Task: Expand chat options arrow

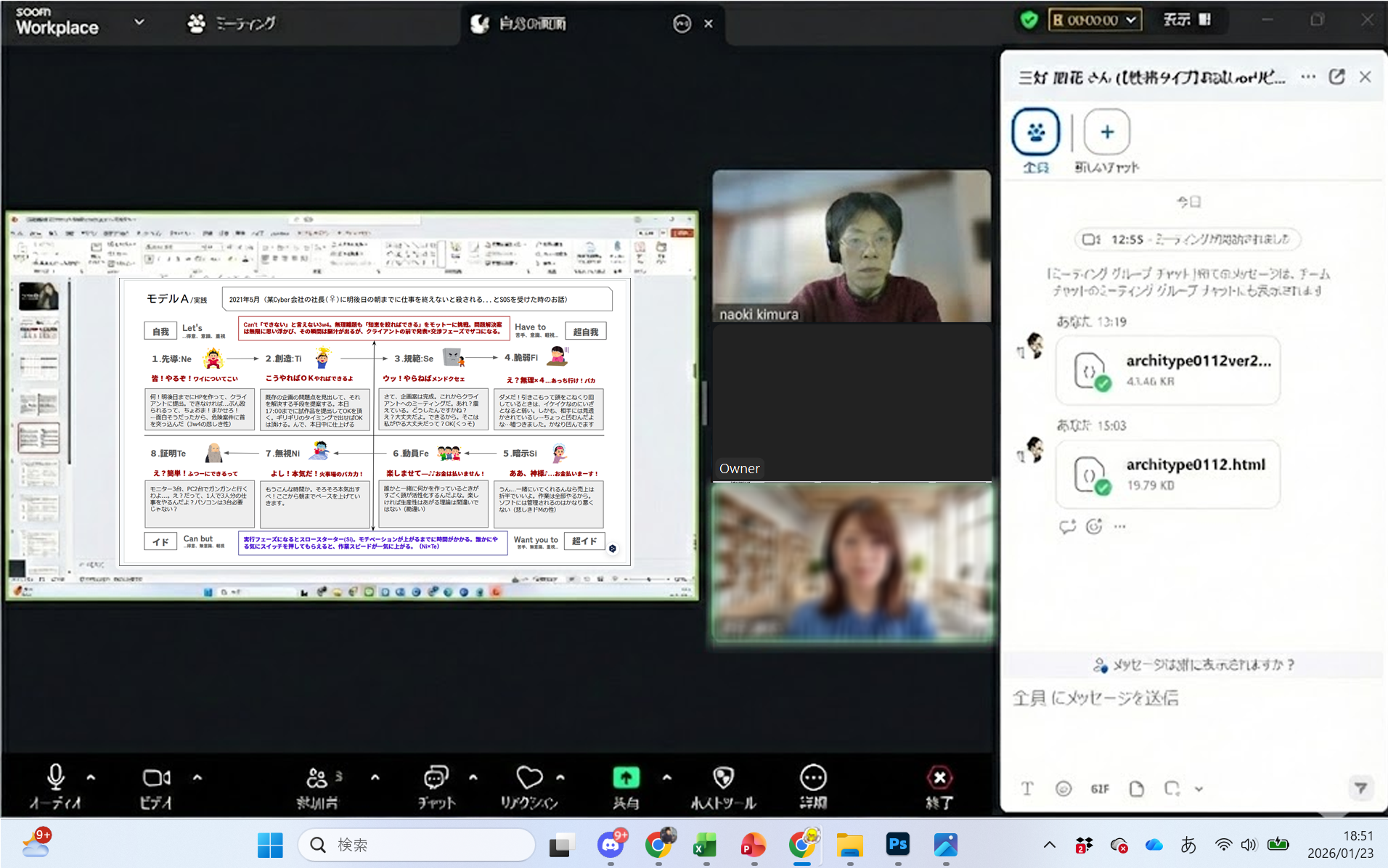Action: tap(473, 777)
